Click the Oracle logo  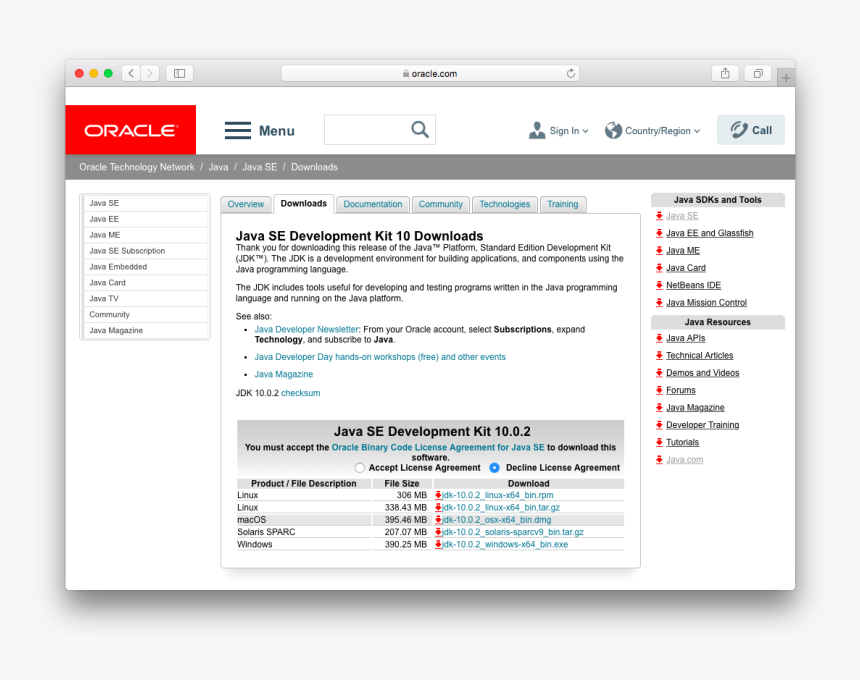[131, 130]
